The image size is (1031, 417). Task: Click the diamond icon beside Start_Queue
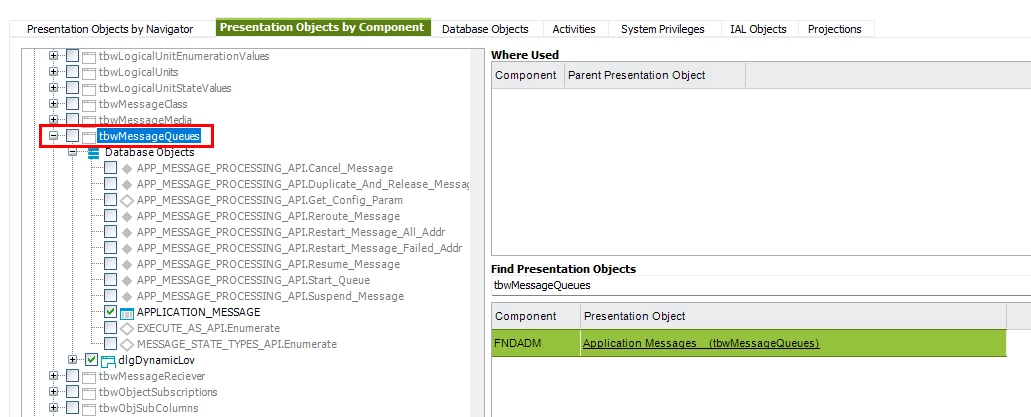click(x=127, y=280)
